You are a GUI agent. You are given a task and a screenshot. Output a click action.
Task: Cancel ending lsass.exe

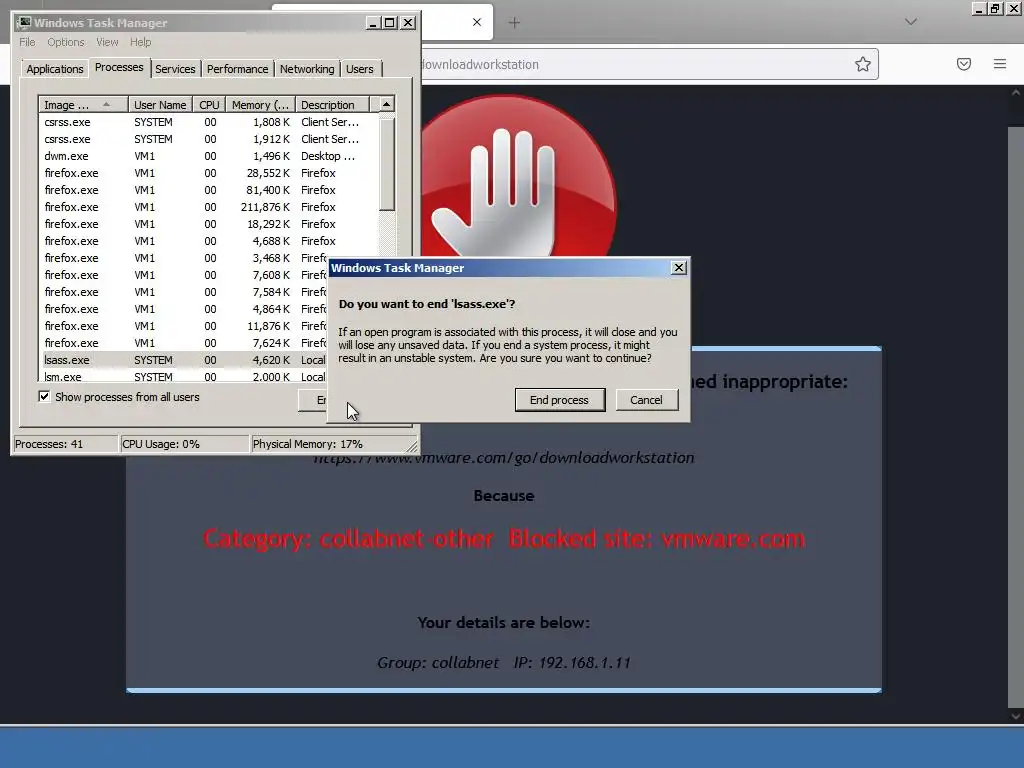coord(646,400)
